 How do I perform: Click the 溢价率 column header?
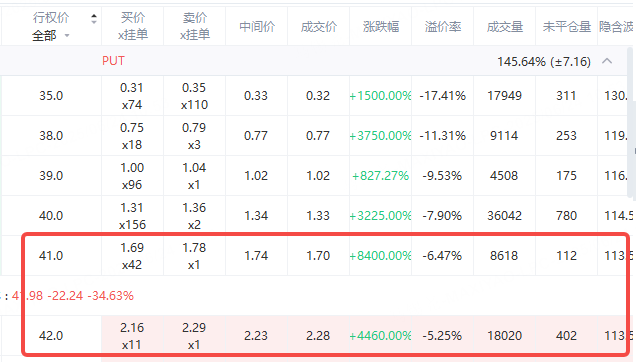443,27
